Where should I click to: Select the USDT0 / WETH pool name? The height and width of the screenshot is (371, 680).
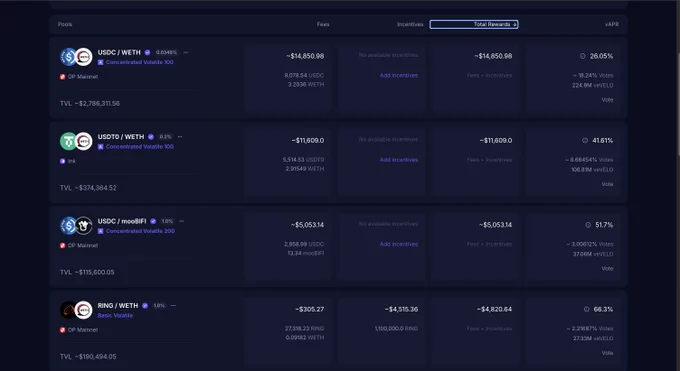(121, 137)
